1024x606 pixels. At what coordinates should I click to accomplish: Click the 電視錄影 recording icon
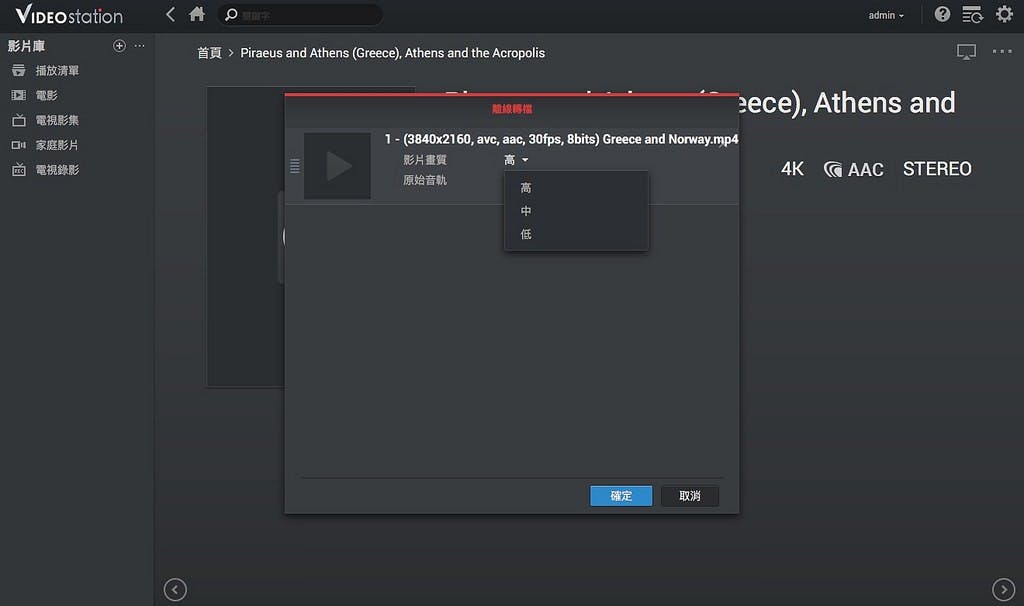click(x=19, y=170)
